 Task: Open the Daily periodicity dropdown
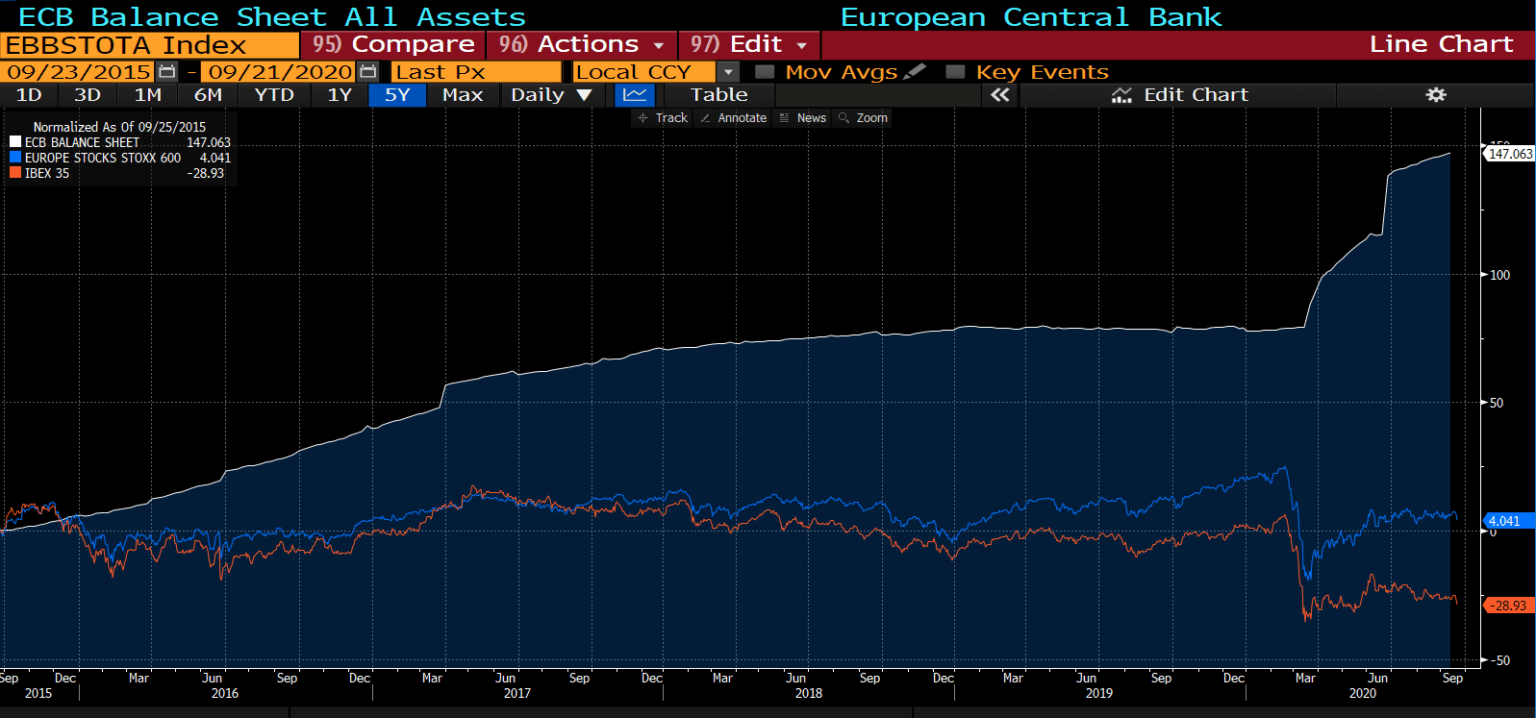(x=551, y=95)
